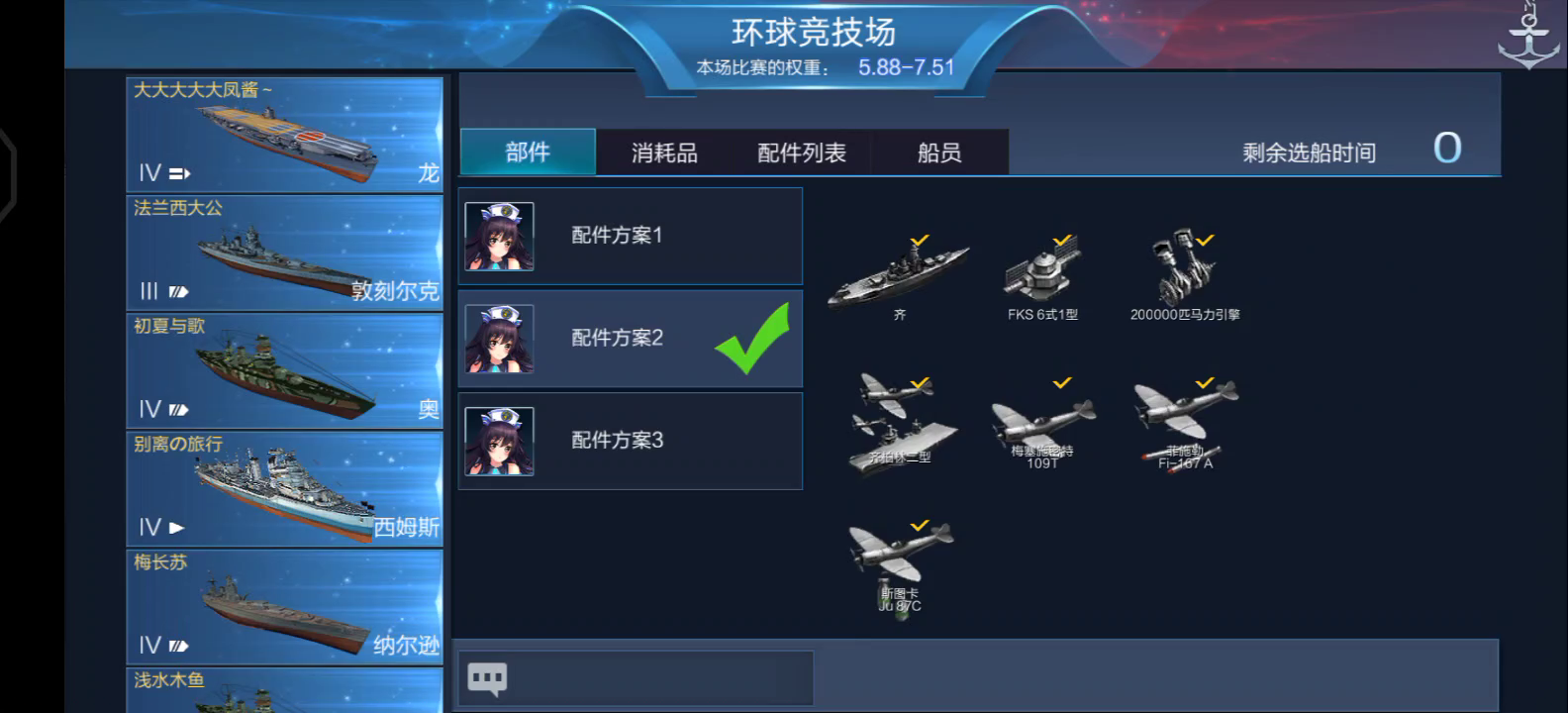Screen dimensions: 1568x713
Task: Choose loadout 配件方案1
Action: tap(631, 236)
